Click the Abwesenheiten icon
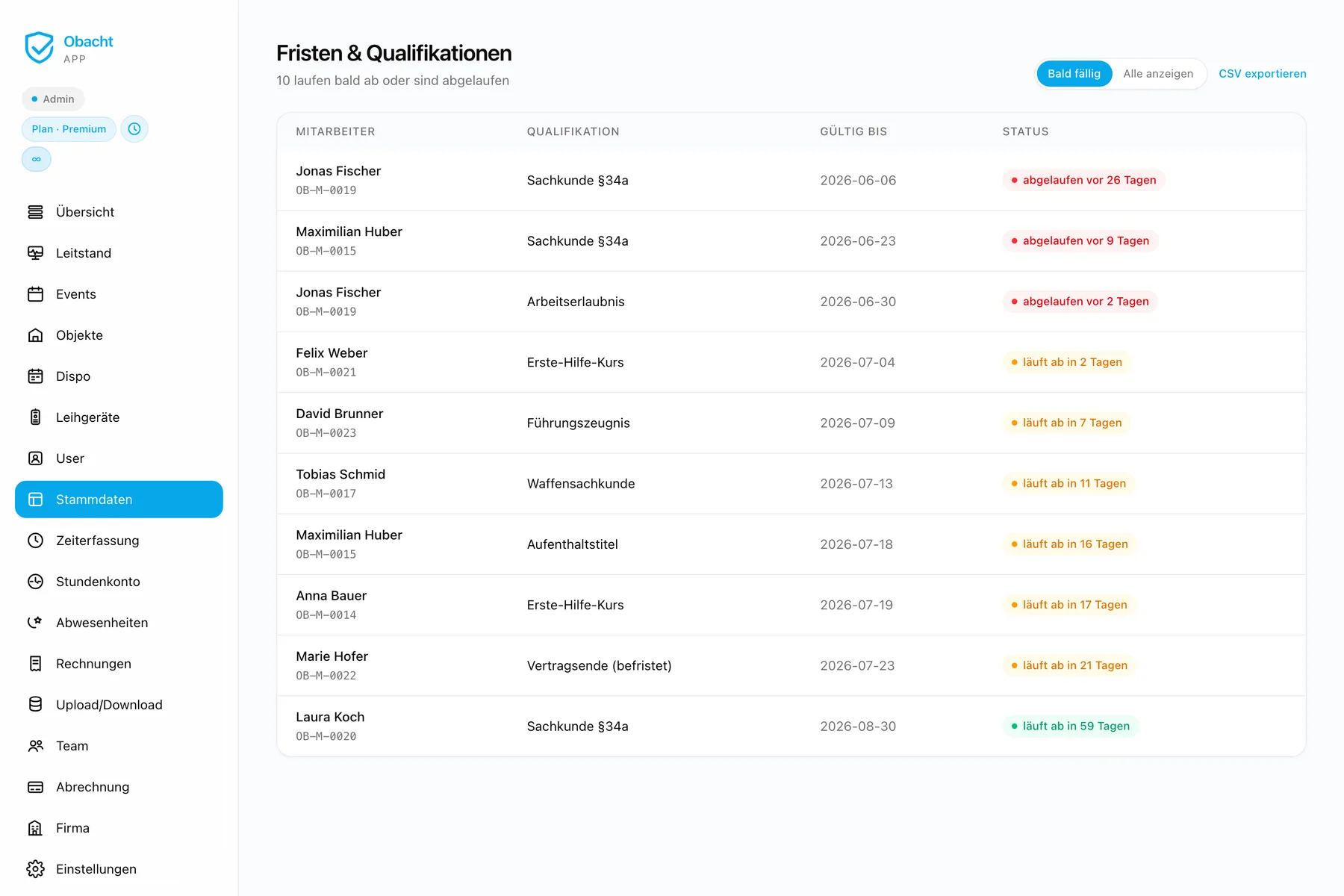This screenshot has width=1344, height=896. click(35, 623)
